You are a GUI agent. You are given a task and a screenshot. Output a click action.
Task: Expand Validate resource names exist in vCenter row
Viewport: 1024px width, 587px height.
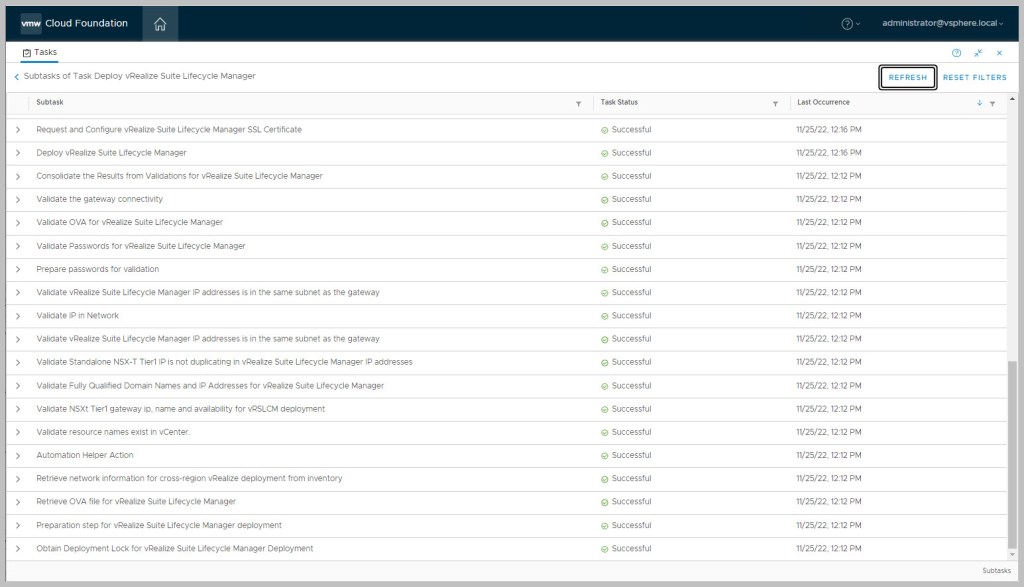tap(18, 432)
